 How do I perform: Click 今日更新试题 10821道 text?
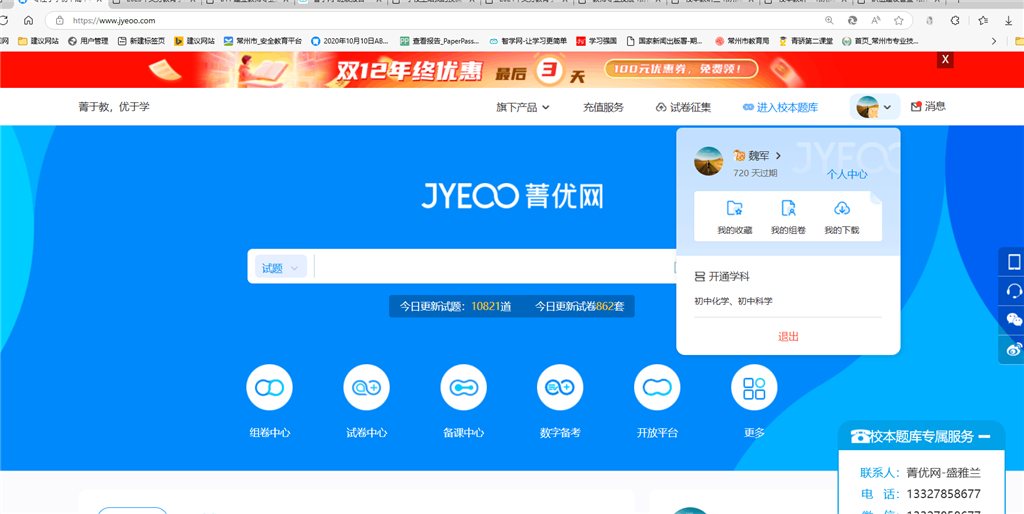(x=455, y=306)
